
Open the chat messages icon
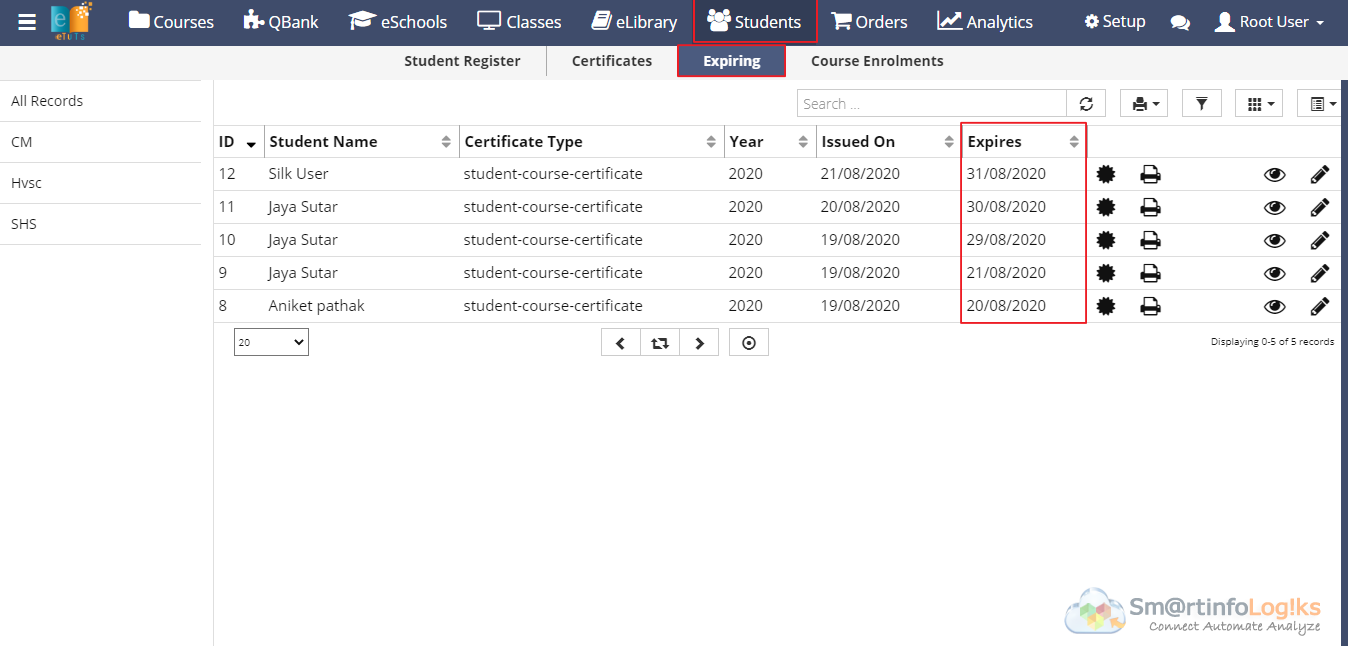(x=1180, y=22)
